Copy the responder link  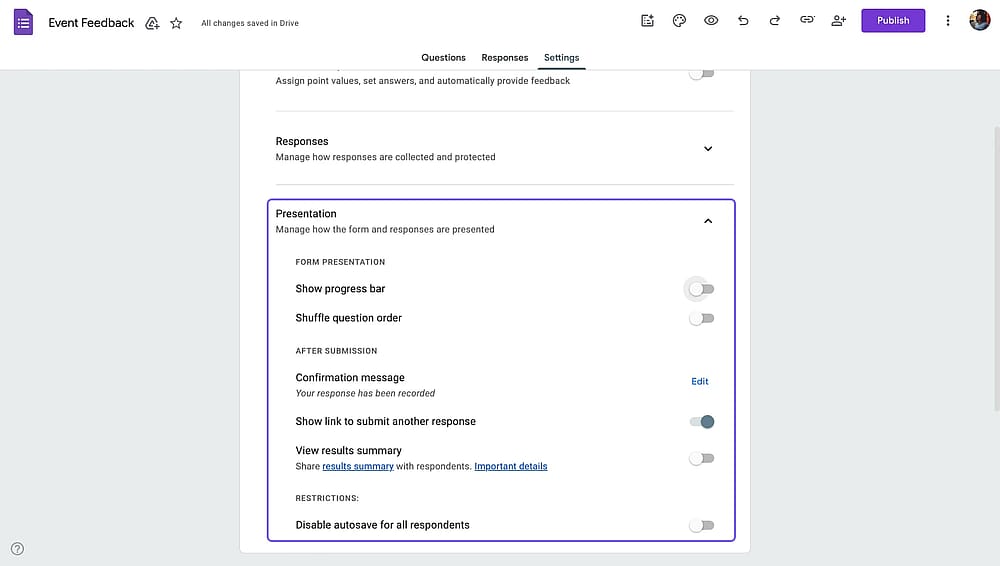807,20
